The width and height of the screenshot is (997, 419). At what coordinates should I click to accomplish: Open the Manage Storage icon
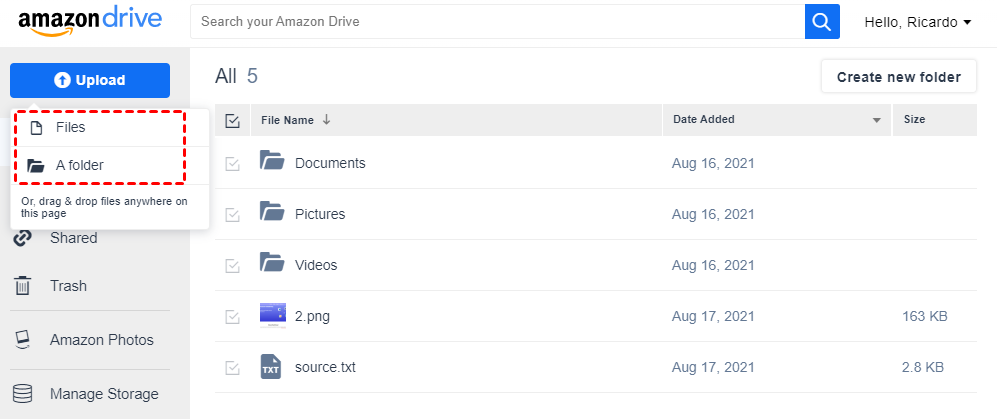[x=22, y=394]
